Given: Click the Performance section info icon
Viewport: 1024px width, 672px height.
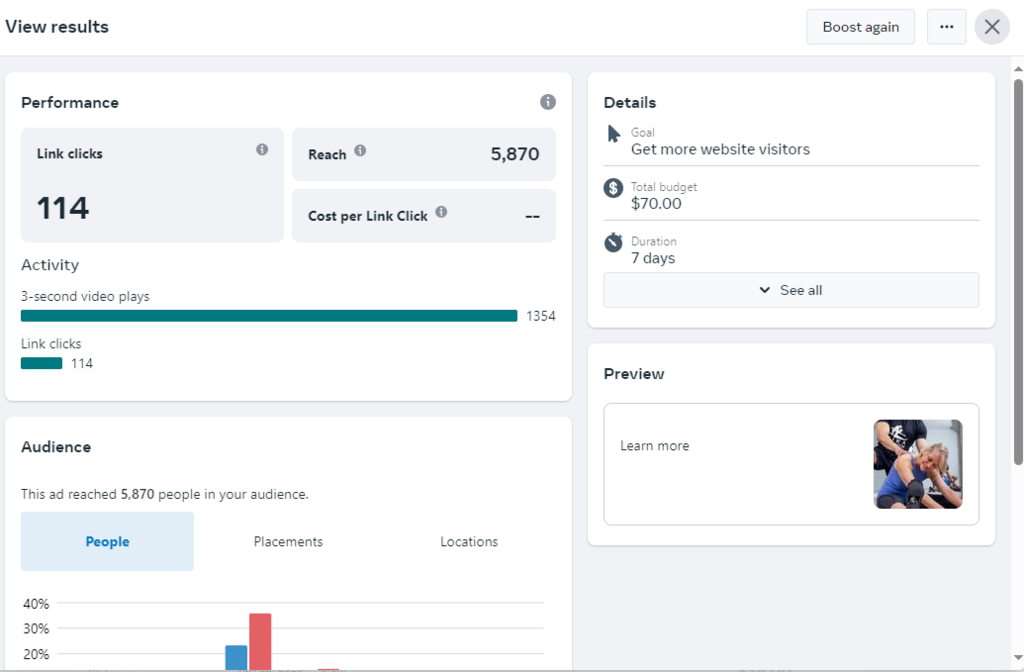Looking at the screenshot, I should 548,102.
